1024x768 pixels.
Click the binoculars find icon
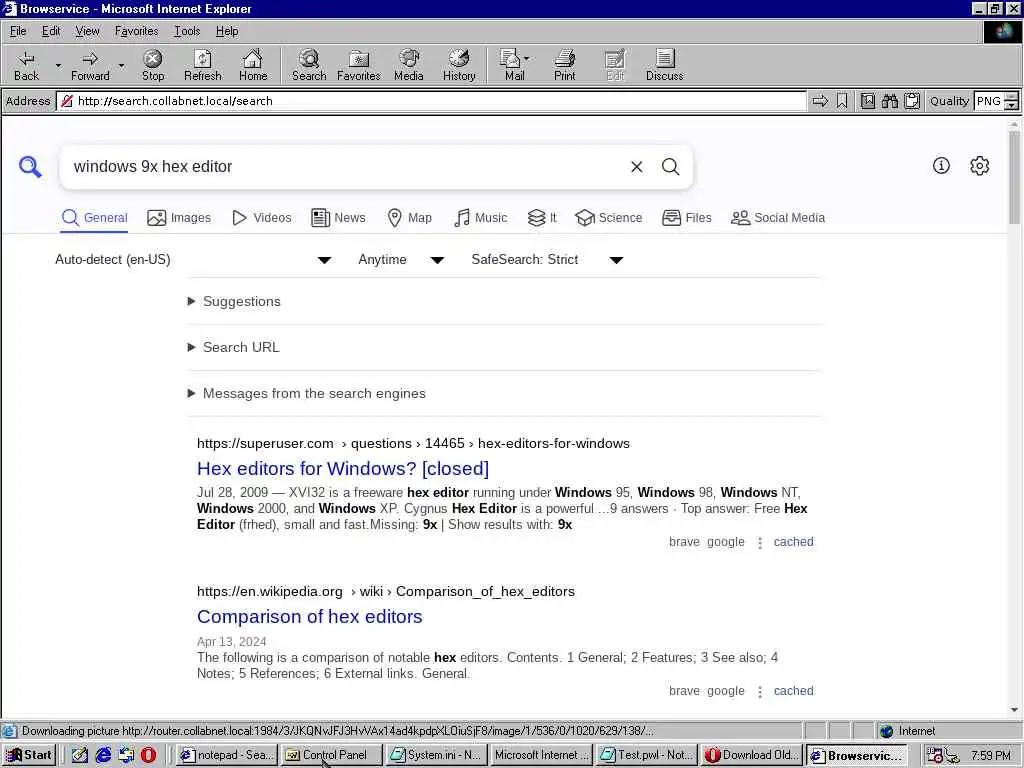point(889,101)
